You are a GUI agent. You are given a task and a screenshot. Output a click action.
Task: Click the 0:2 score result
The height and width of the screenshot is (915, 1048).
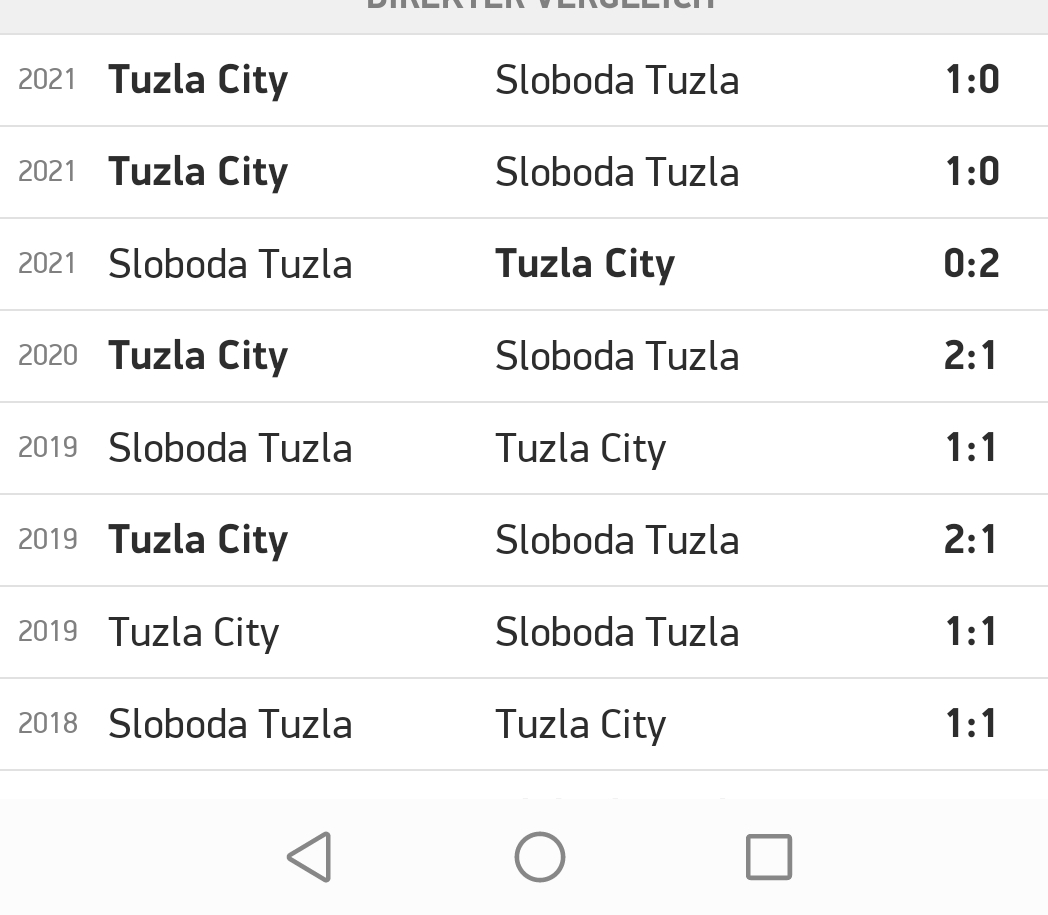971,263
